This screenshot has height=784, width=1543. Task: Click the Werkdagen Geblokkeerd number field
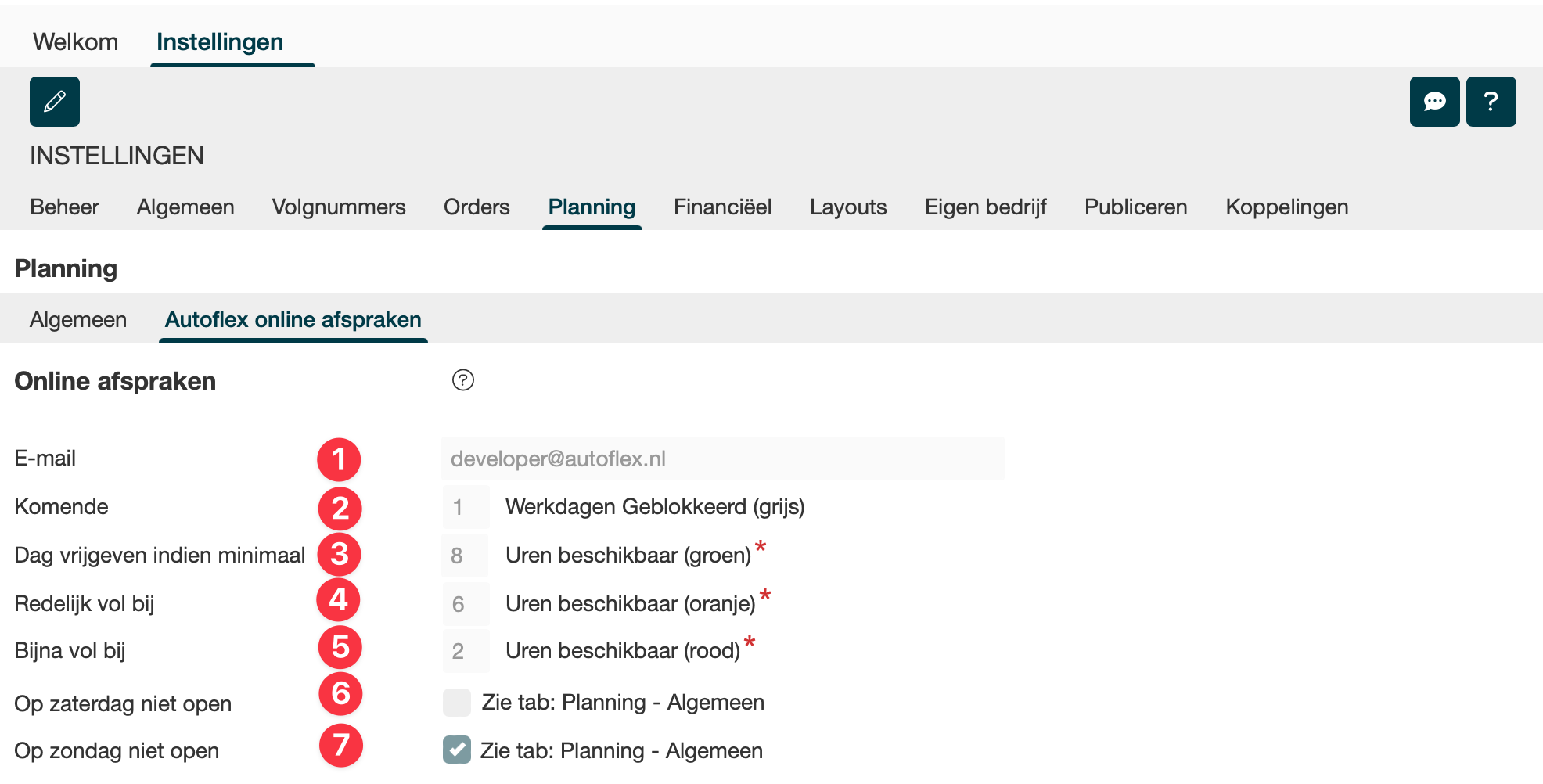click(x=466, y=508)
